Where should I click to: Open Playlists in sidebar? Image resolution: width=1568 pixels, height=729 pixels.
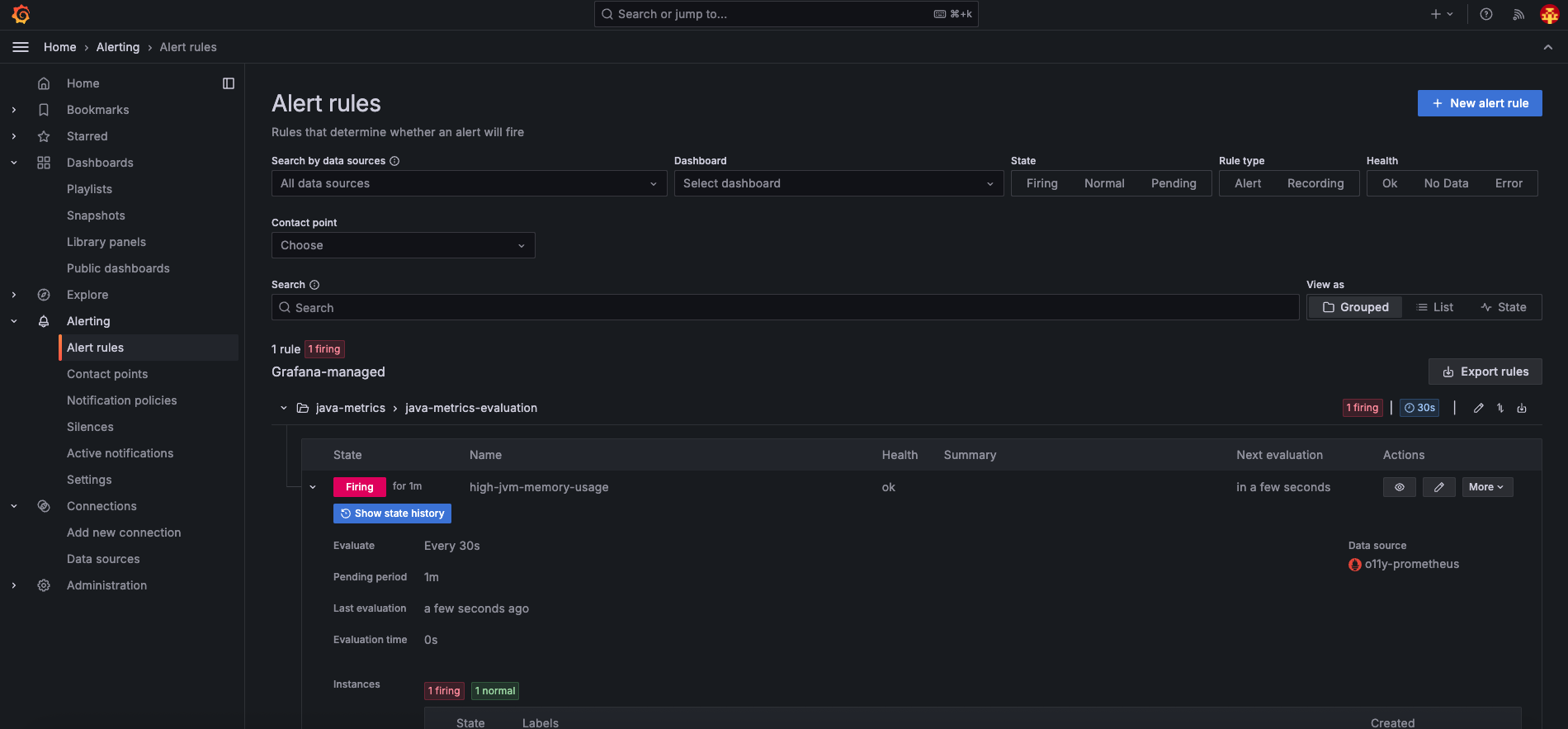[x=89, y=189]
